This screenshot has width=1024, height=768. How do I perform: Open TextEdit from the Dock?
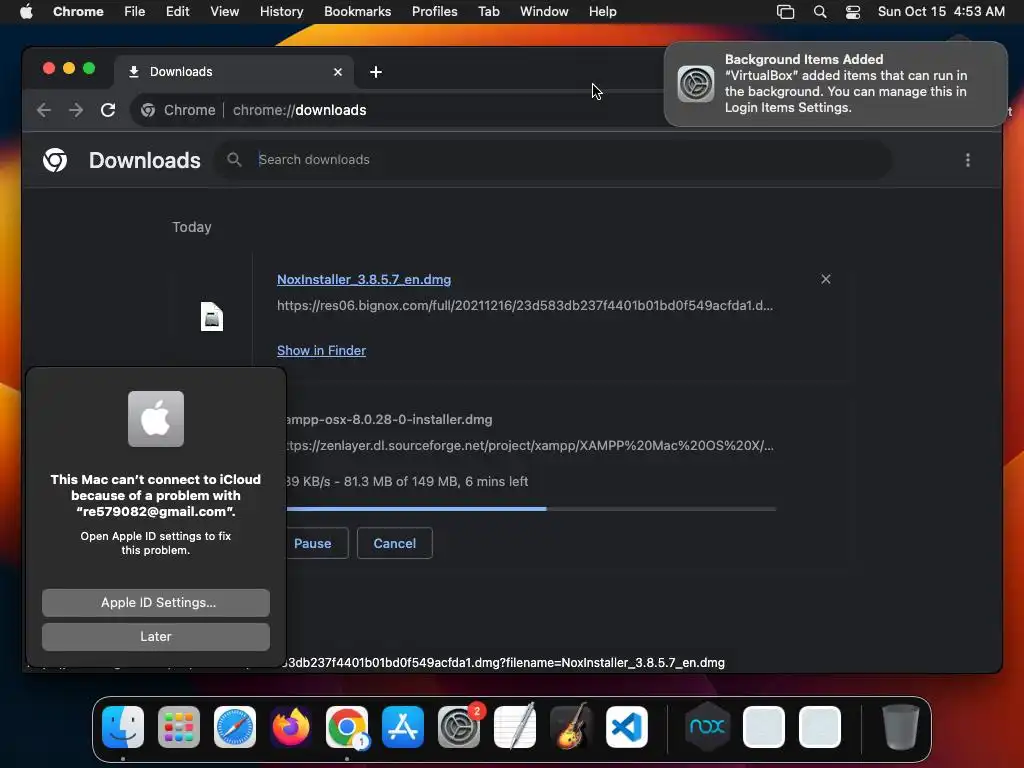(x=515, y=727)
